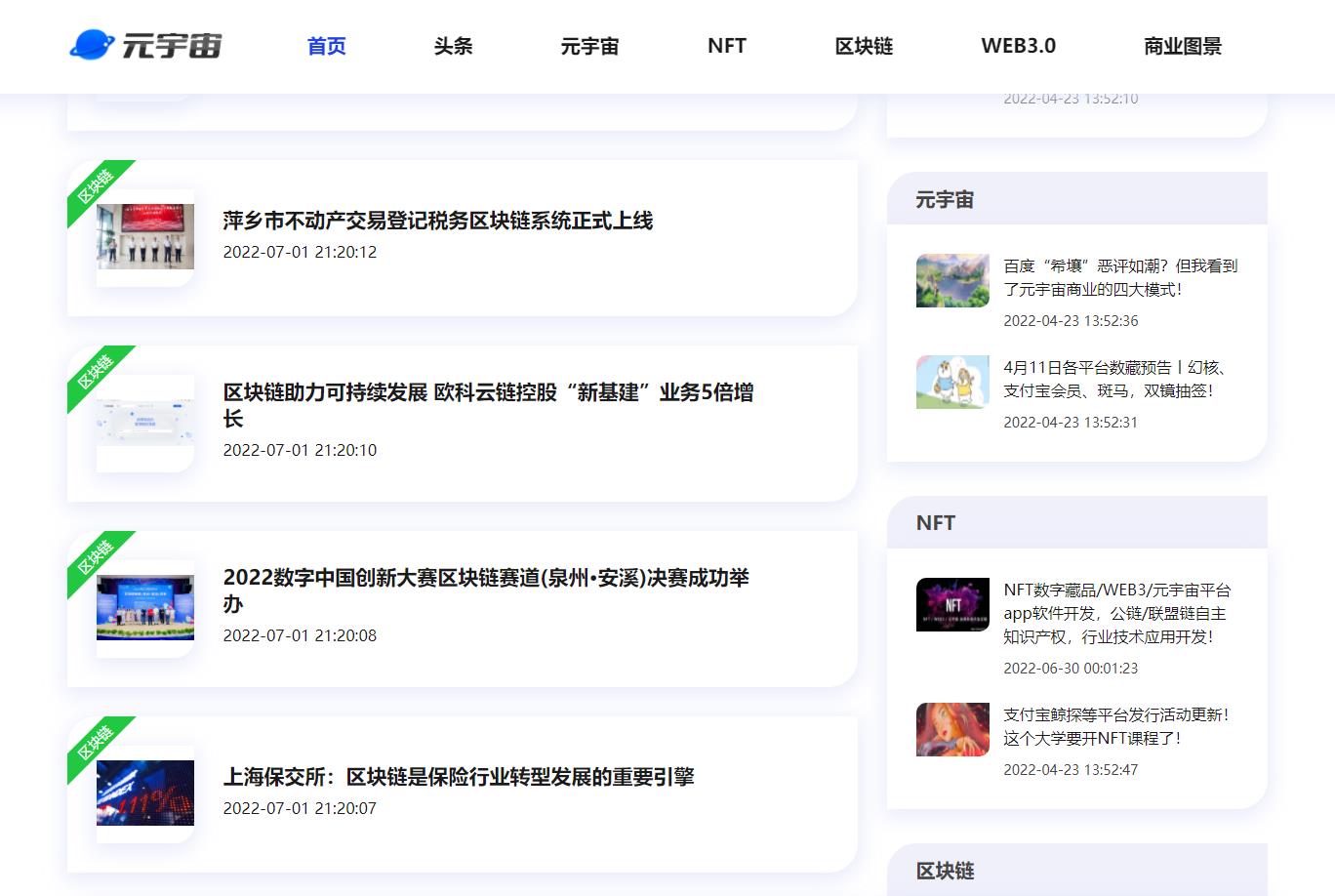Click thumbnail for 欧科云链控股 article
This screenshot has width=1335, height=896.
[x=145, y=422]
